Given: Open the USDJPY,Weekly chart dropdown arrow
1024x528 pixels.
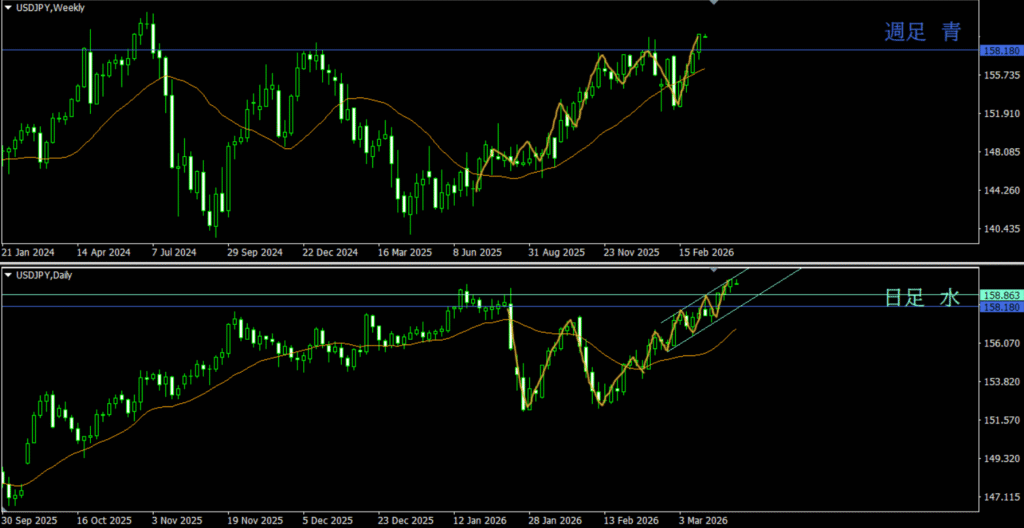Looking at the screenshot, I should coord(9,7).
